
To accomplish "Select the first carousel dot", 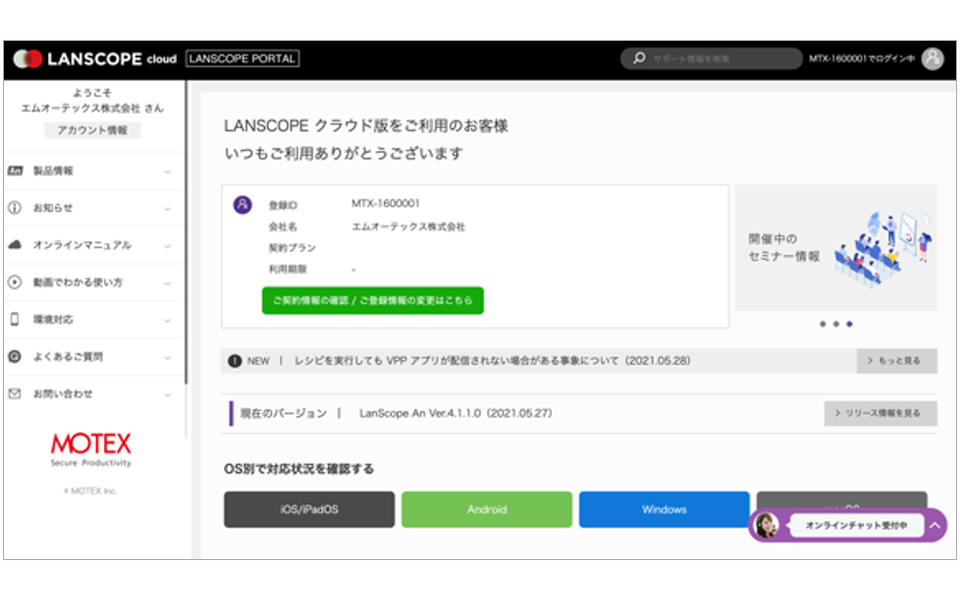I will pos(822,324).
